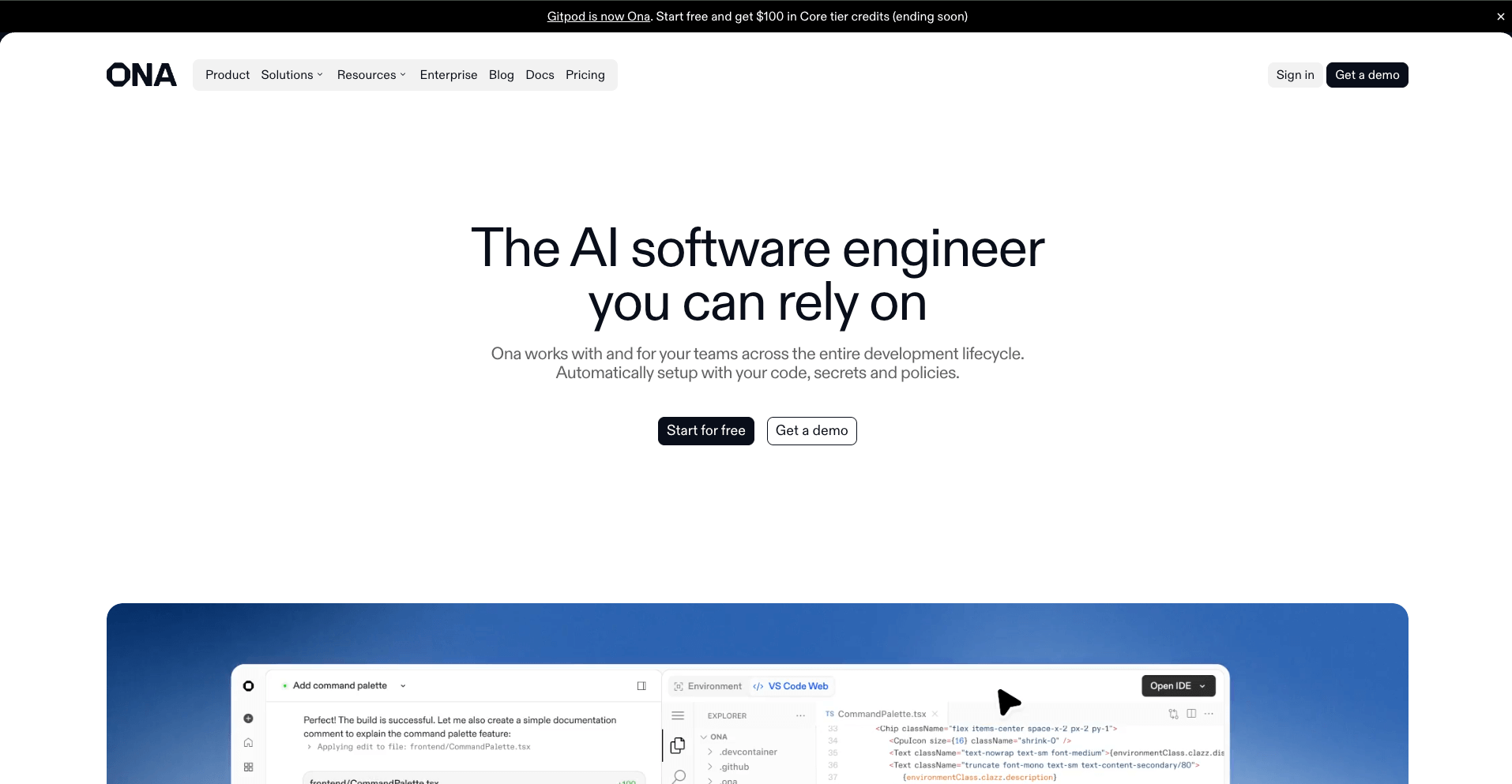Image resolution: width=1512 pixels, height=784 pixels.
Task: Open the Gitpod is now Ona link
Action: (x=598, y=16)
